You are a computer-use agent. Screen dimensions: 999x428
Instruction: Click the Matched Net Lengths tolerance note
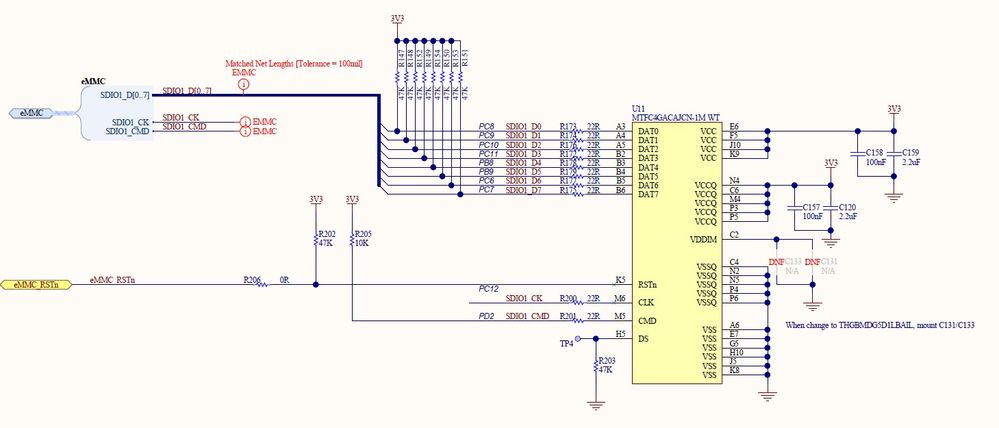pyautogui.click(x=294, y=64)
